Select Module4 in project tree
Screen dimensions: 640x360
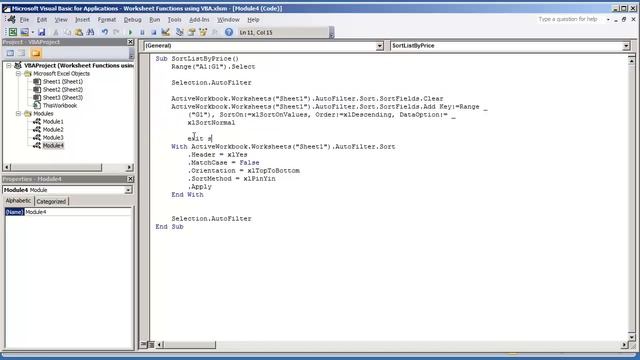(53, 145)
